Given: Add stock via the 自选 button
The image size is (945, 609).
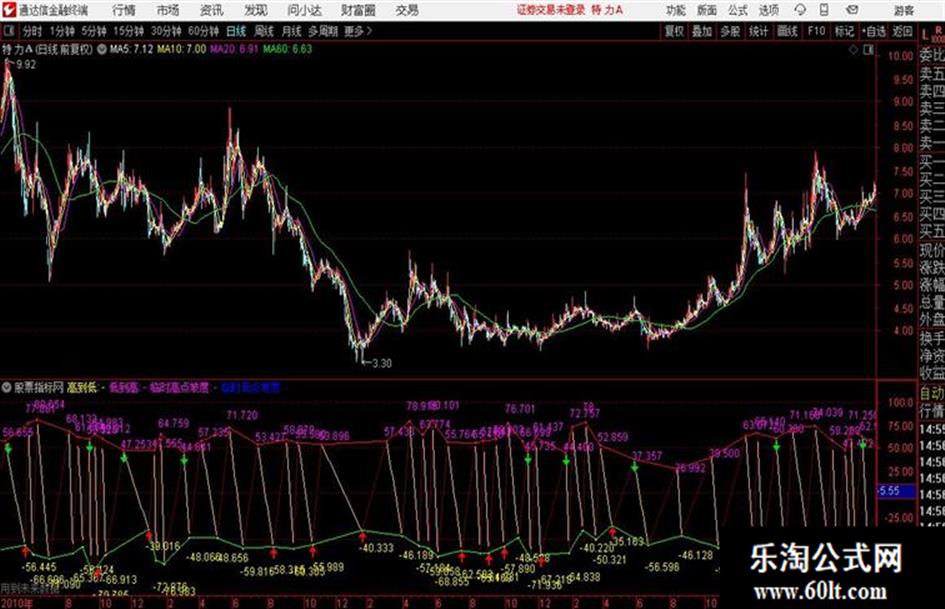Looking at the screenshot, I should click(x=874, y=31).
